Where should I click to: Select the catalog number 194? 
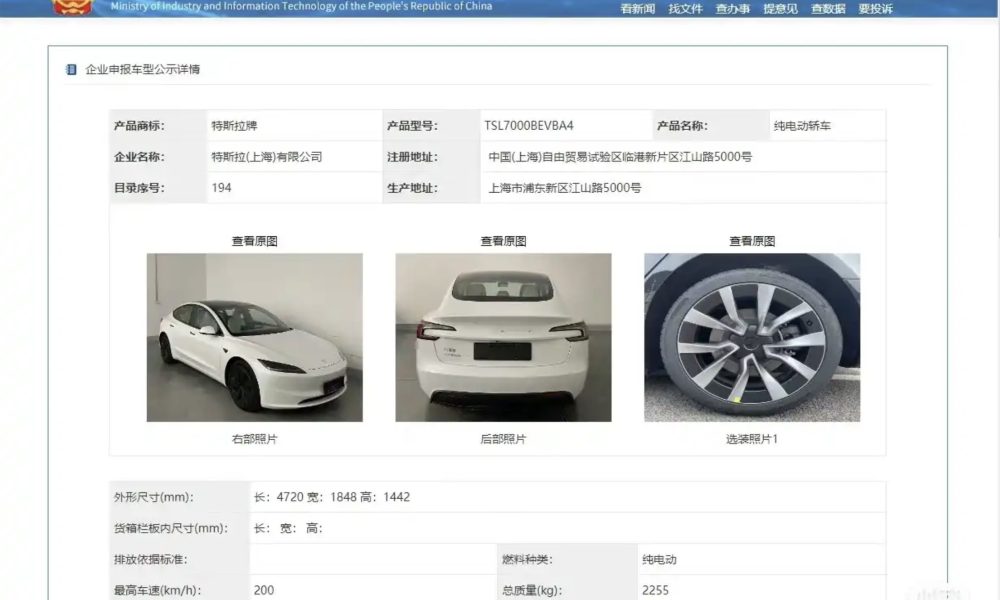tap(221, 188)
